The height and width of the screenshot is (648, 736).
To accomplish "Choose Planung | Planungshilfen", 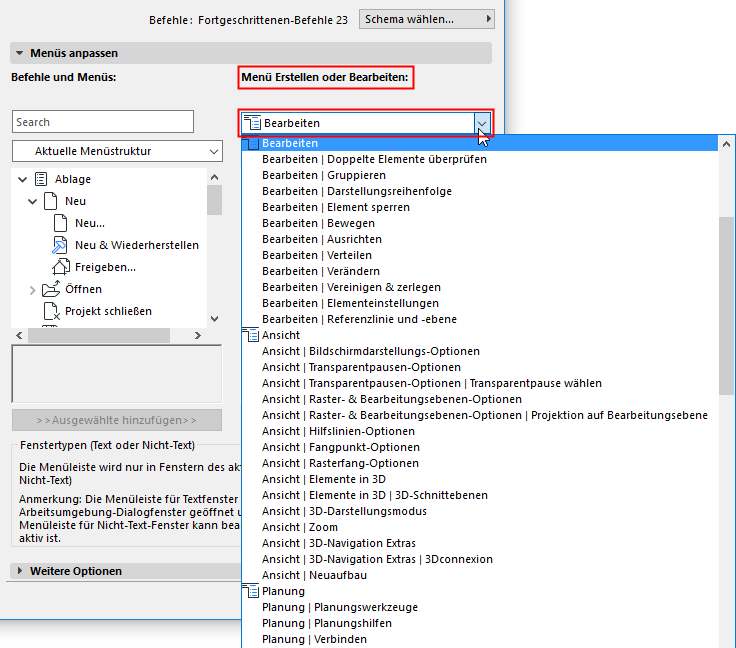I will click(327, 623).
